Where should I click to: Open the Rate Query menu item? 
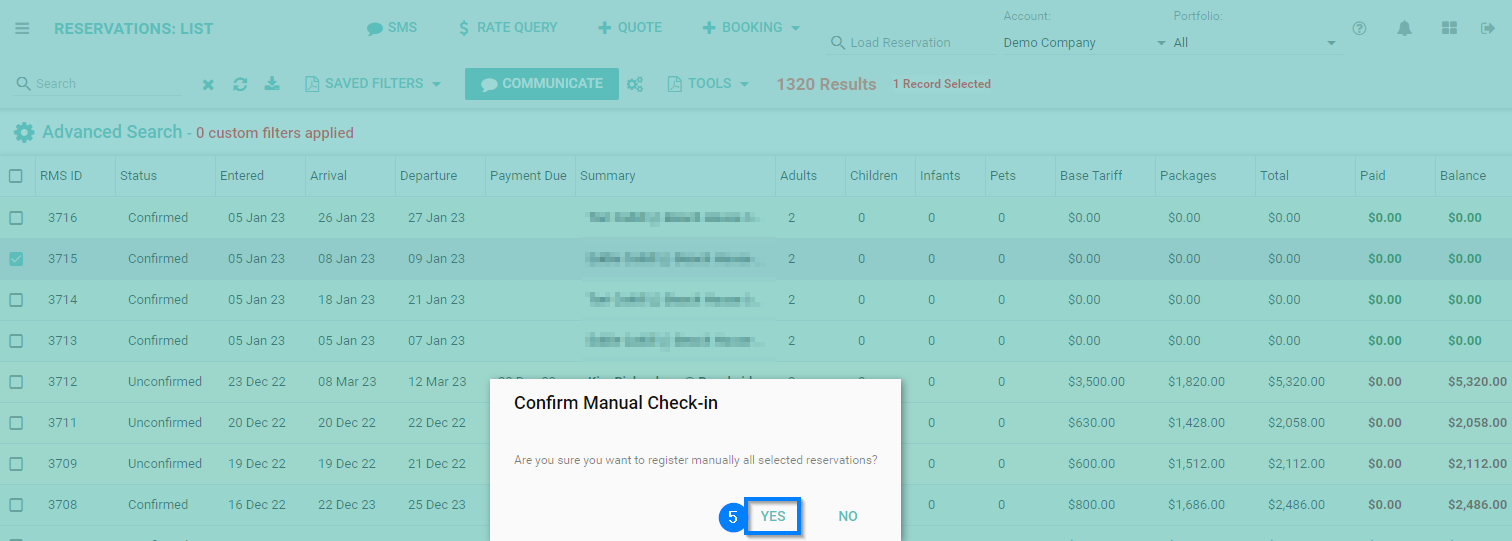click(507, 28)
